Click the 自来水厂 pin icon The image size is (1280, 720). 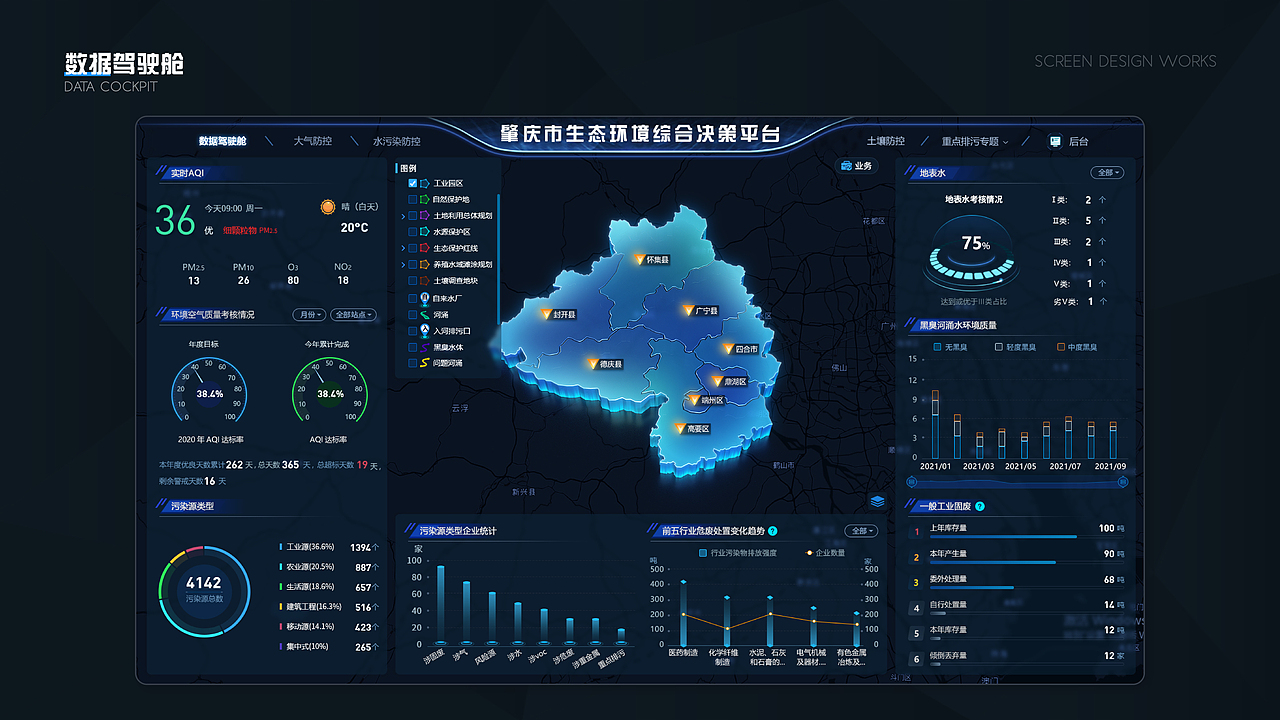point(424,298)
